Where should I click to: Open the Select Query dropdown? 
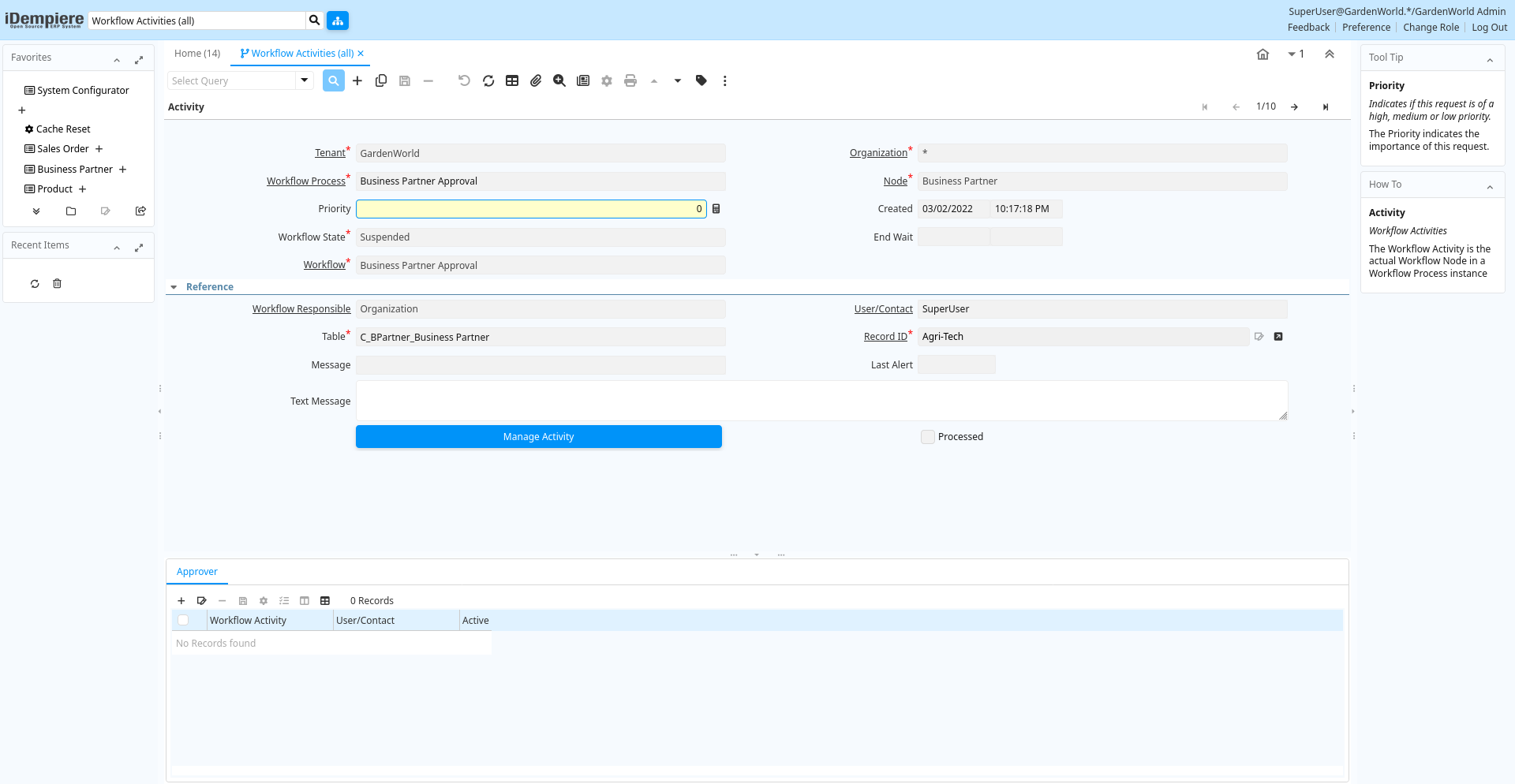click(x=304, y=80)
